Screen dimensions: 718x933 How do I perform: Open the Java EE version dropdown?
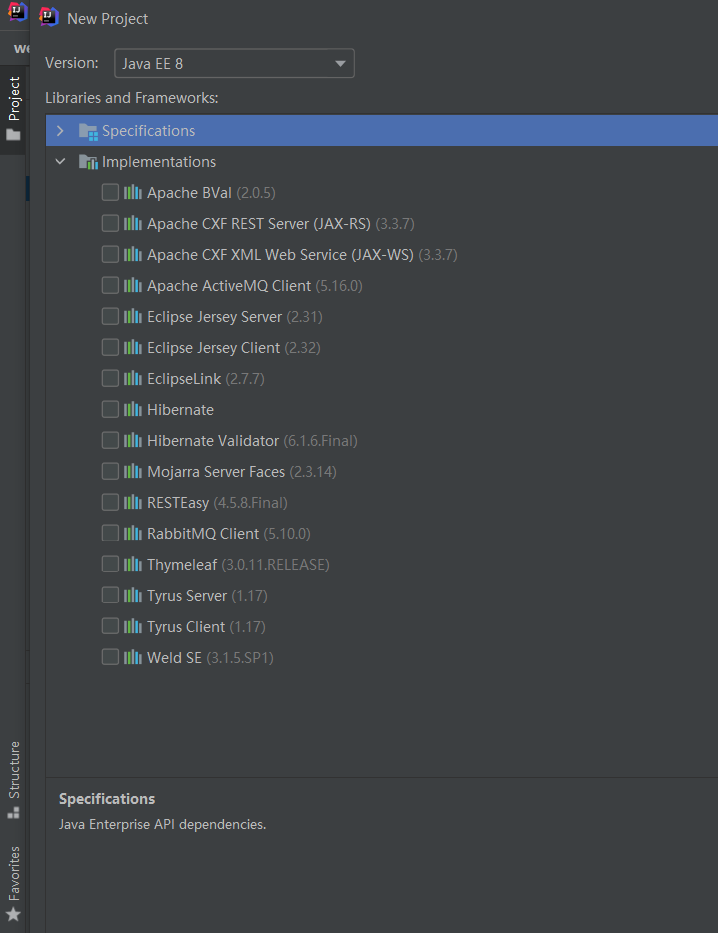(x=234, y=63)
